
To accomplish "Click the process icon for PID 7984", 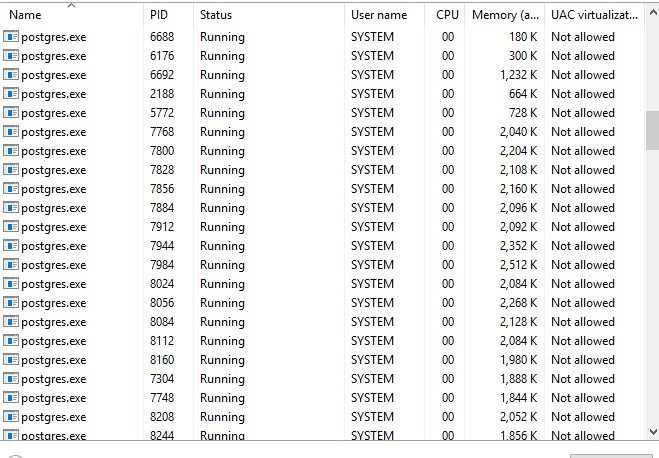I will [11, 265].
